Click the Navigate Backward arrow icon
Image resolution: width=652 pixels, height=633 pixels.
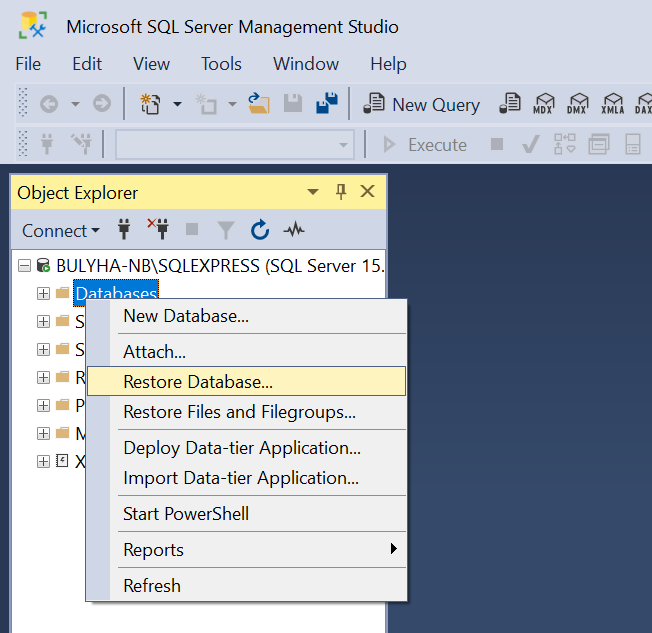coord(49,104)
